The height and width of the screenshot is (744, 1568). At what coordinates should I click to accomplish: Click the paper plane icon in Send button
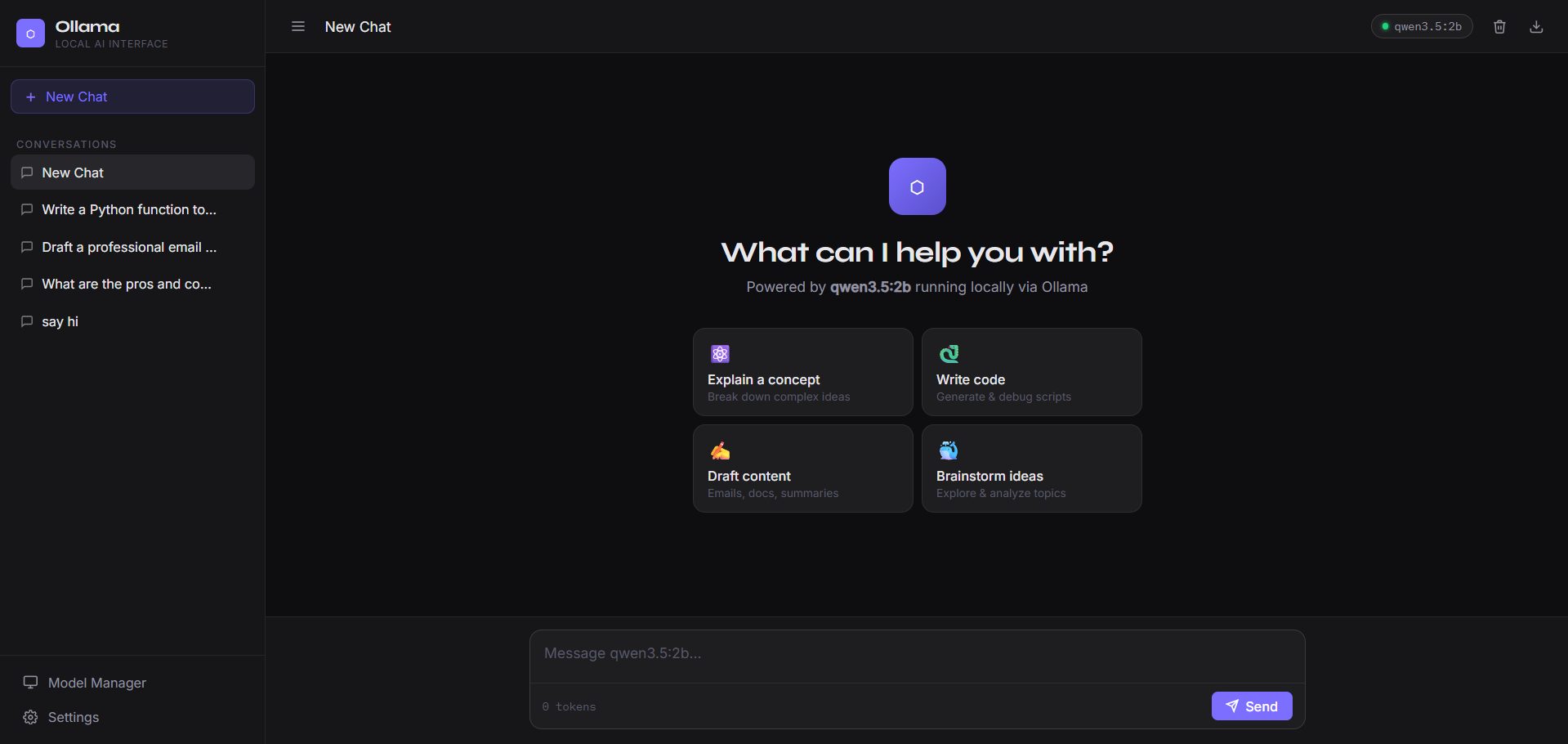tap(1232, 706)
